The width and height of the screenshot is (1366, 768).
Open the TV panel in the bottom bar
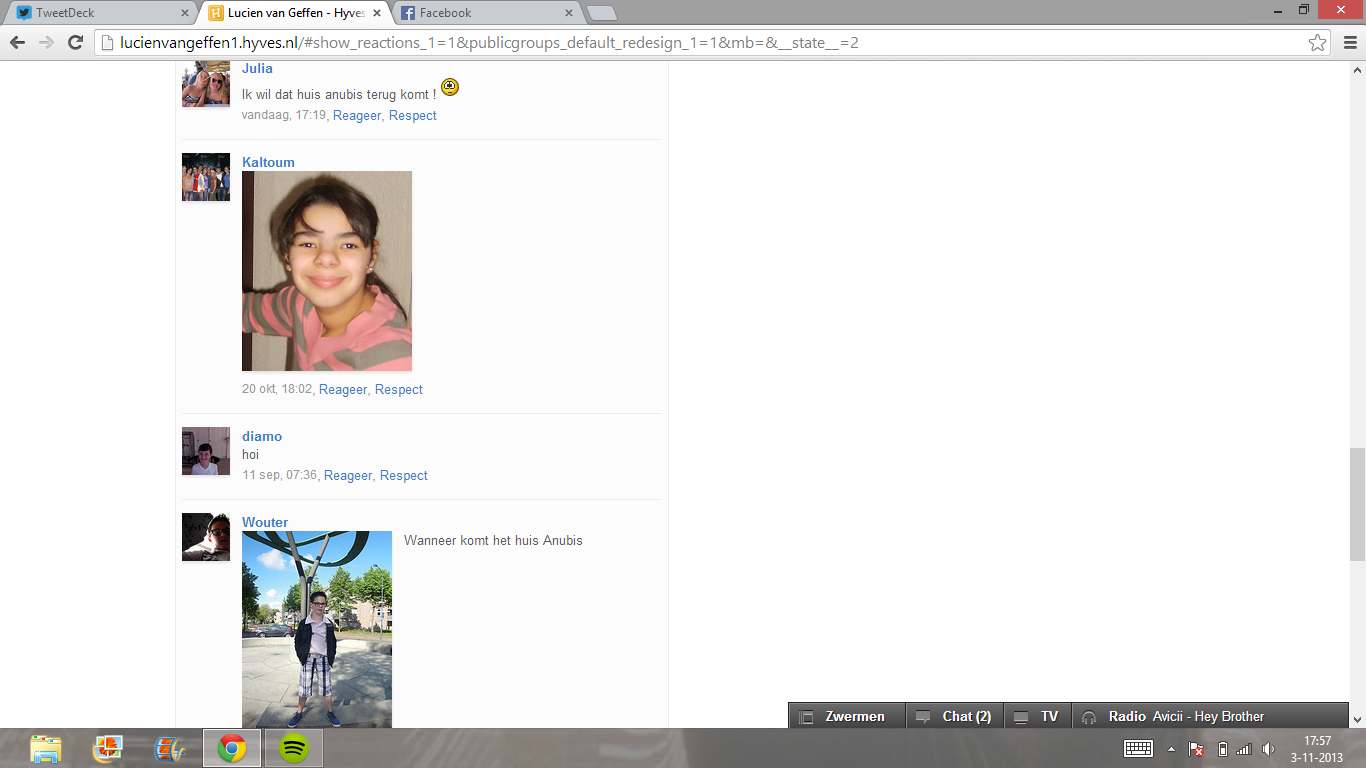point(1038,716)
